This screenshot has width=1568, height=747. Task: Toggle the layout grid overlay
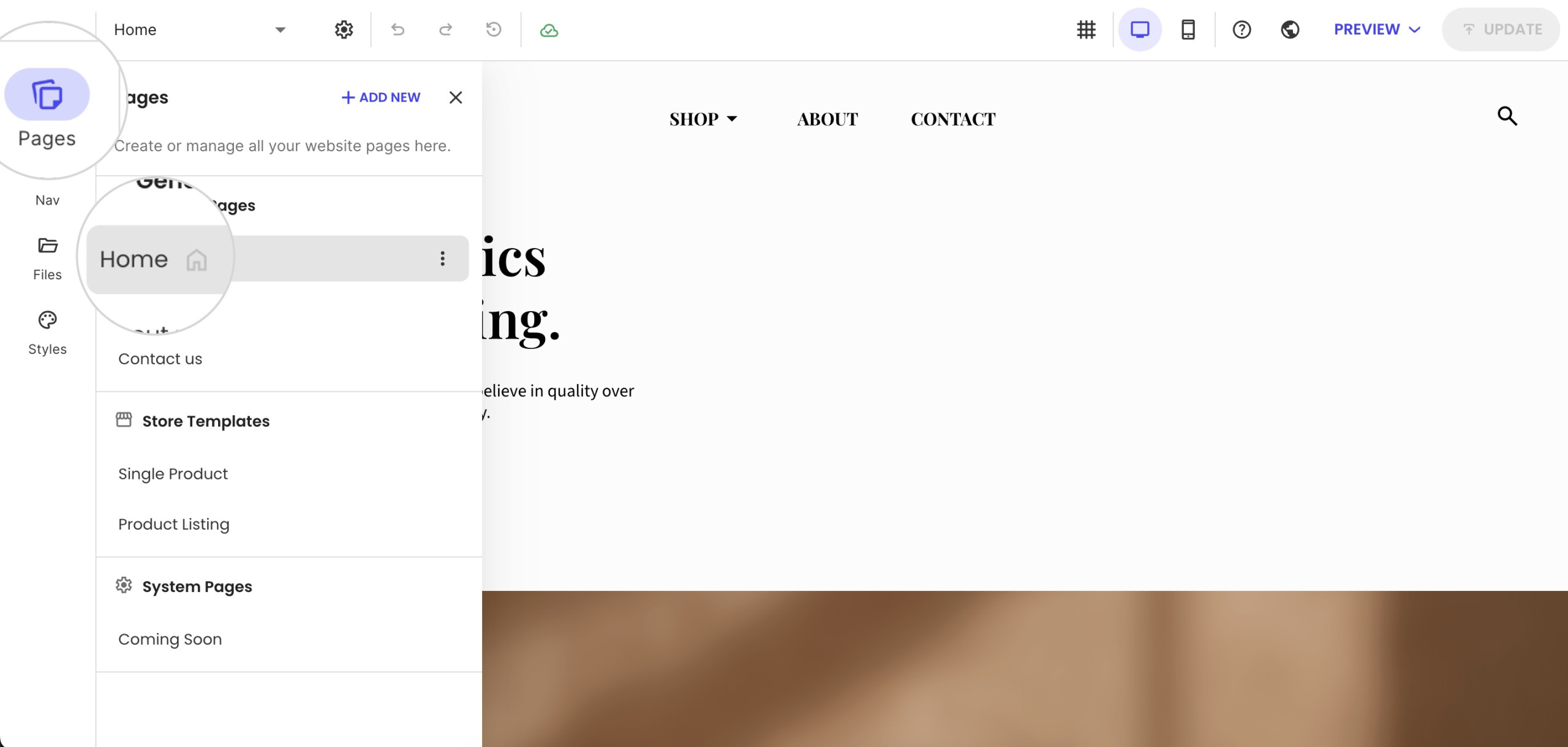point(1086,29)
